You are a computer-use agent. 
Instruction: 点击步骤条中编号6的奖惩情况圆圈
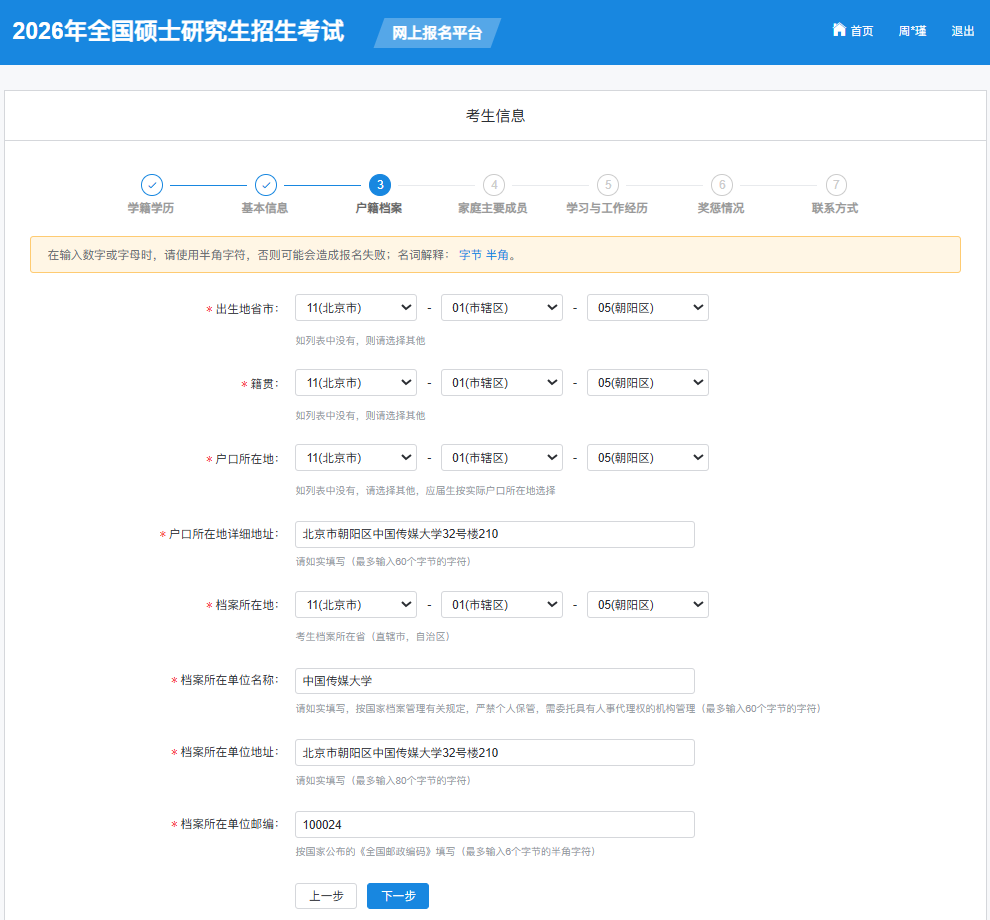pyautogui.click(x=722, y=185)
